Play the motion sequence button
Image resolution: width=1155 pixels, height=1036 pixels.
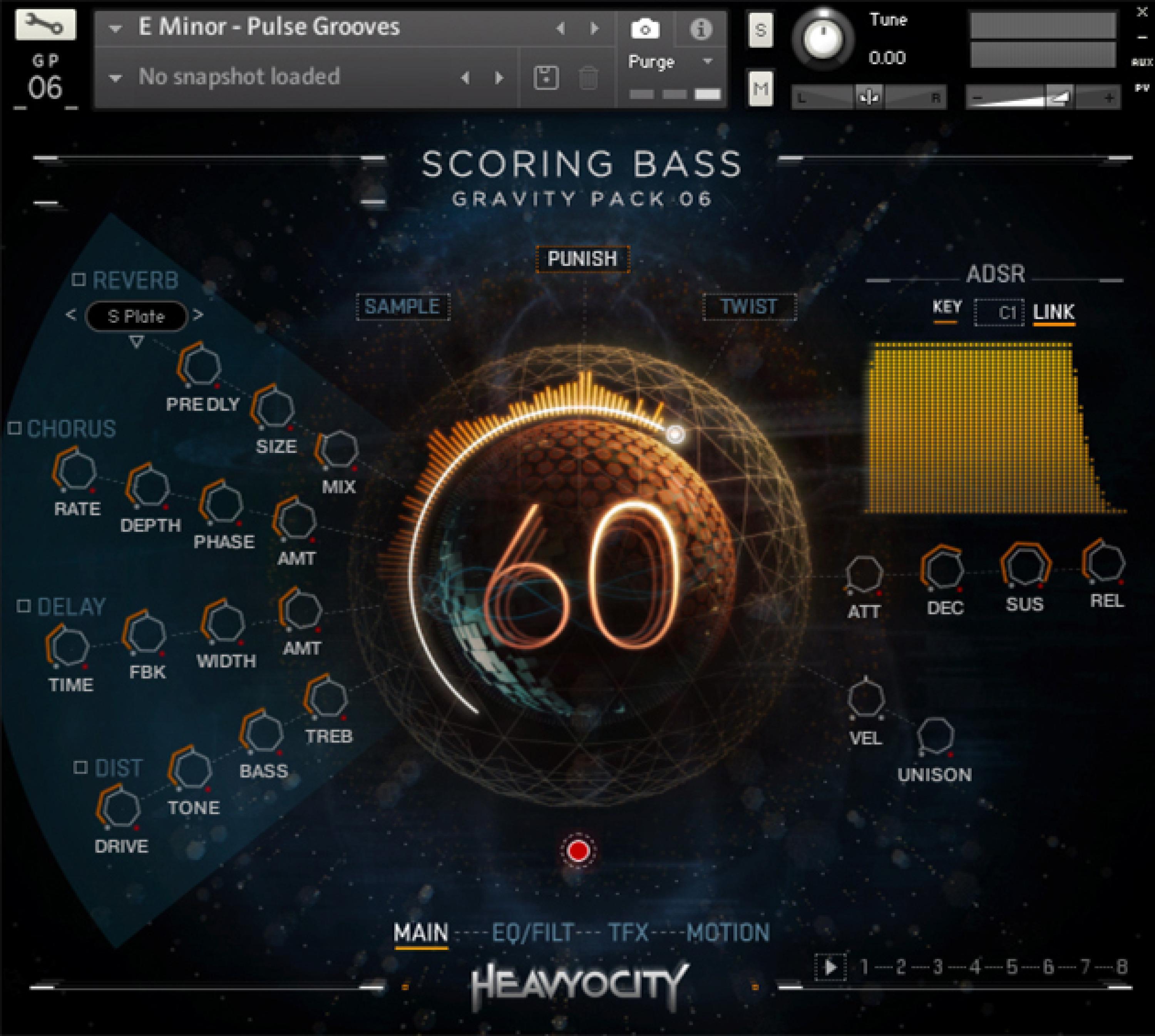click(830, 967)
